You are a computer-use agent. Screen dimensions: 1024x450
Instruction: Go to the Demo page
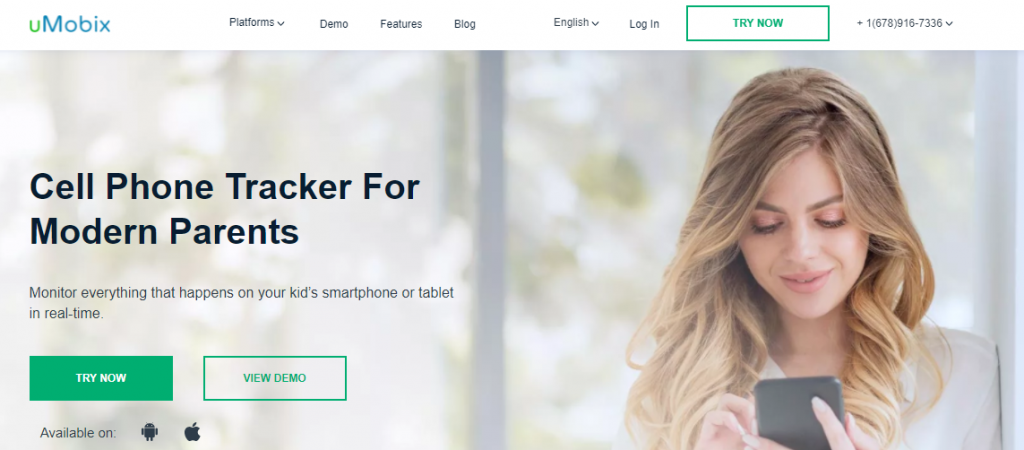pos(334,24)
